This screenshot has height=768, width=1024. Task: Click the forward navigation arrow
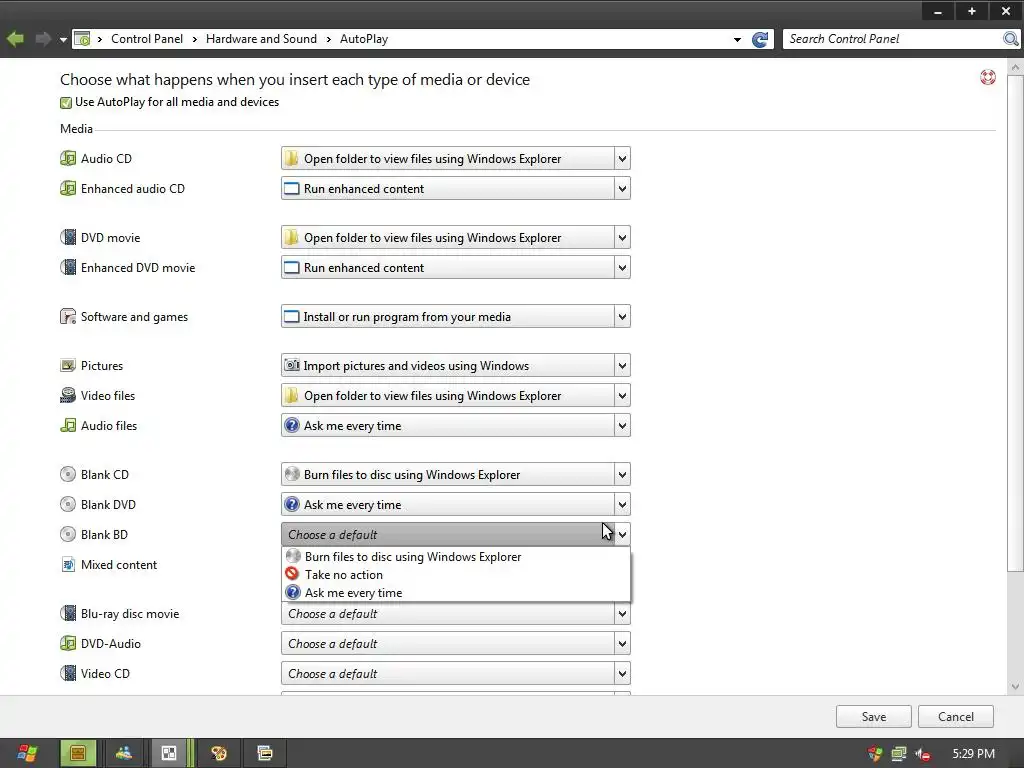(x=43, y=39)
